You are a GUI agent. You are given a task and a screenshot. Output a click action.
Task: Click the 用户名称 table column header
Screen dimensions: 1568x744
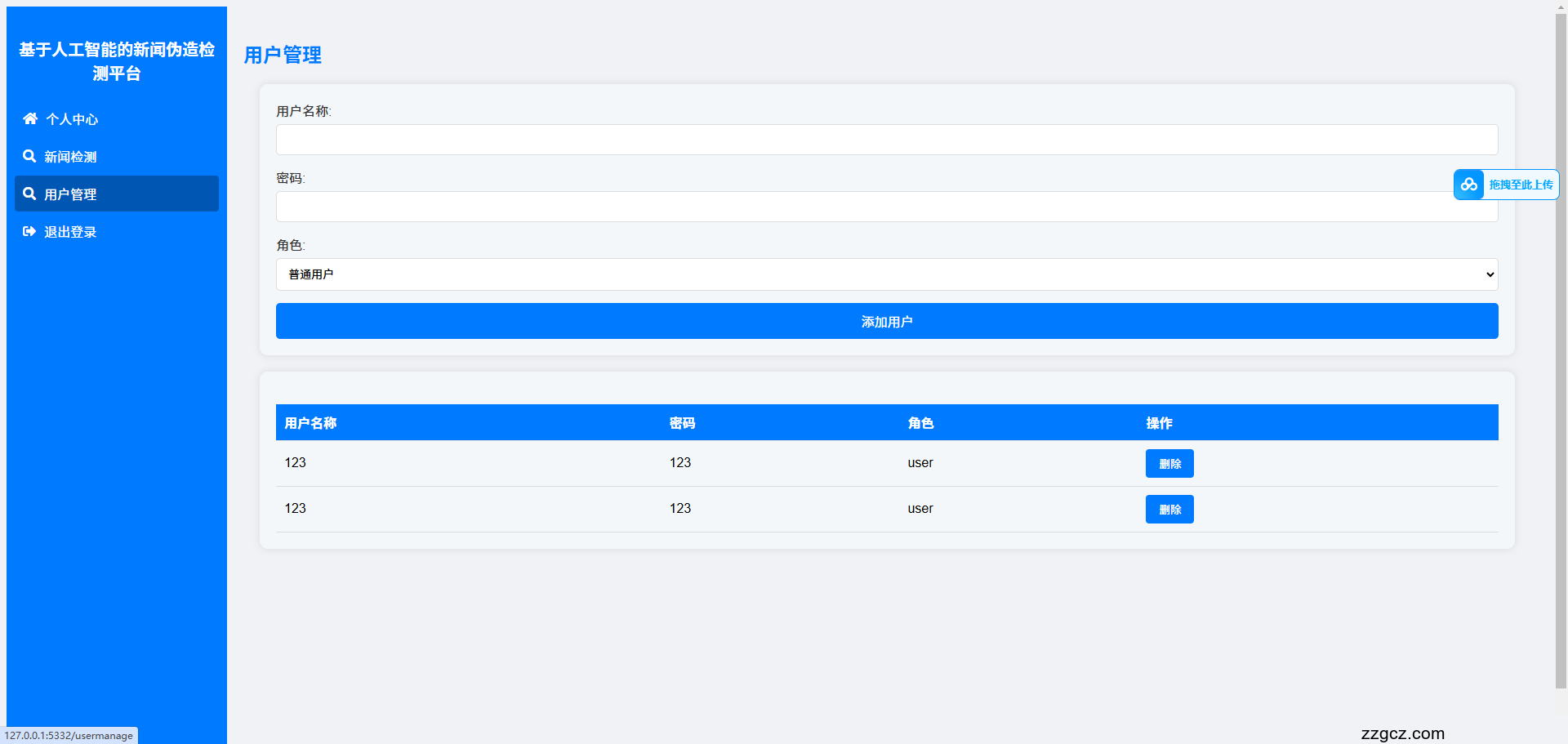click(x=310, y=423)
